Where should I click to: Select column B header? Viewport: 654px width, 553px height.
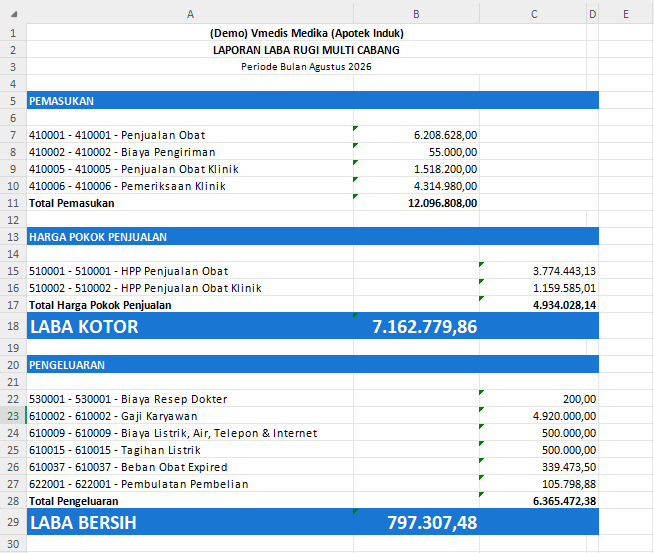pyautogui.click(x=416, y=14)
